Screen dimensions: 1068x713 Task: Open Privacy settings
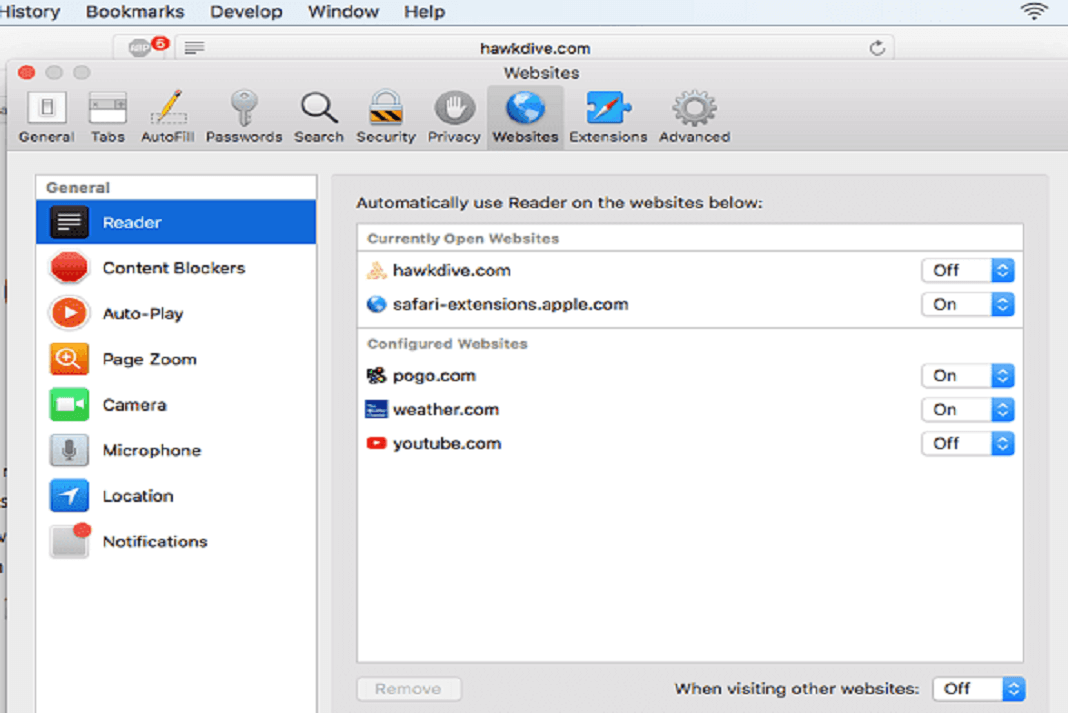[x=453, y=115]
